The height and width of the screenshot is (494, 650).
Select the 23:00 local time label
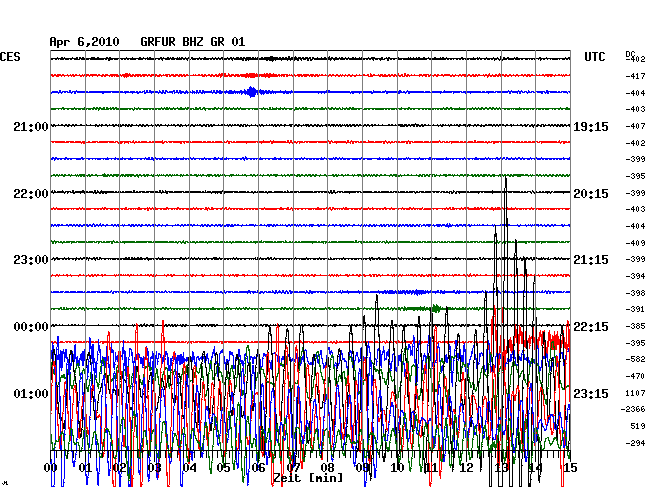(x=31, y=260)
